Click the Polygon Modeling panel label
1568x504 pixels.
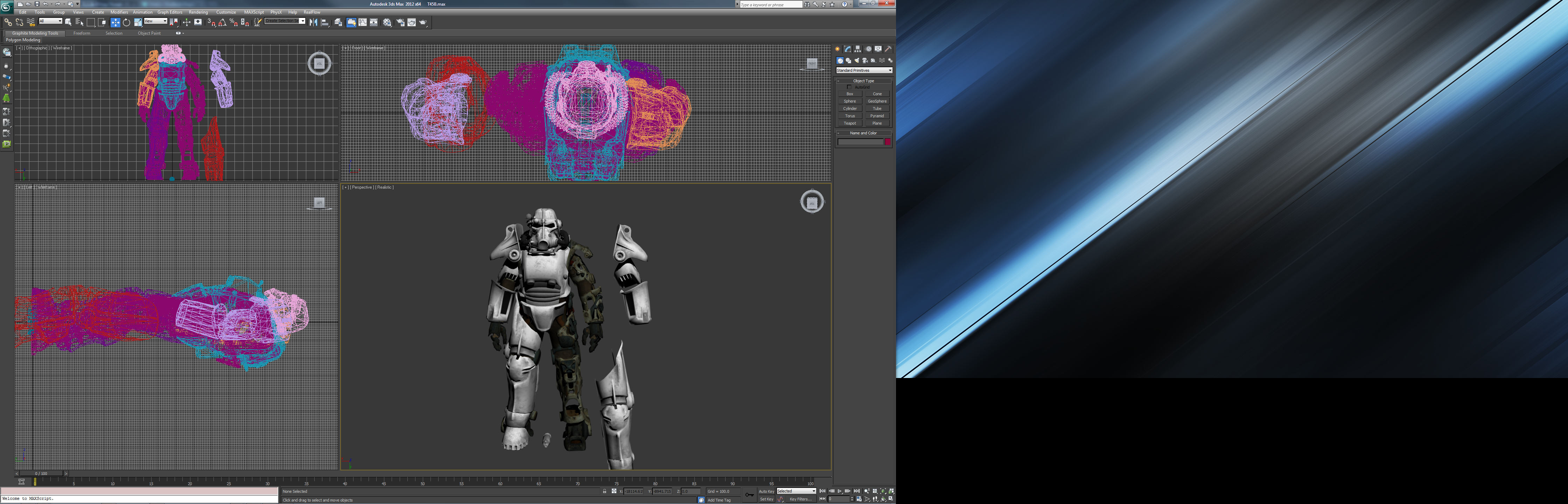click(23, 40)
